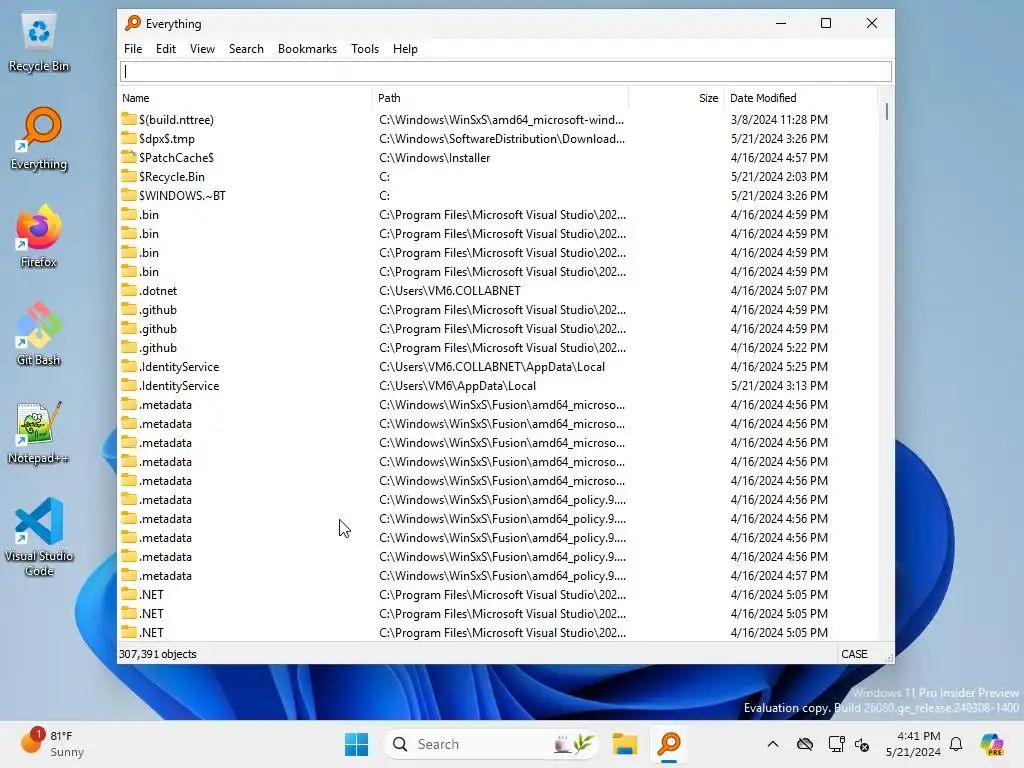This screenshot has height=768, width=1024.
Task: Select the $PatchCache$ folder row
Action: tap(498, 157)
